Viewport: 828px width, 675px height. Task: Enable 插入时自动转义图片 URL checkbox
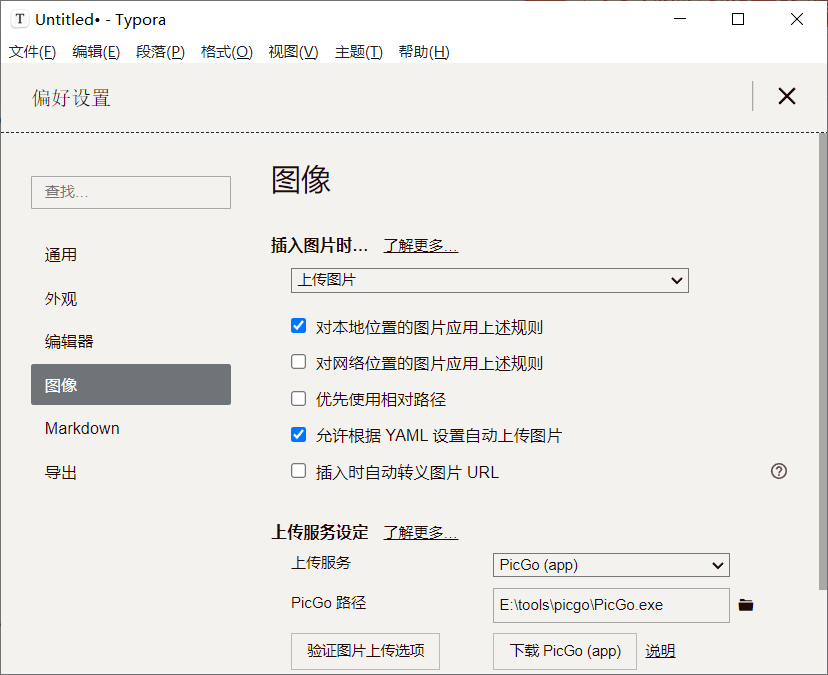(298, 471)
